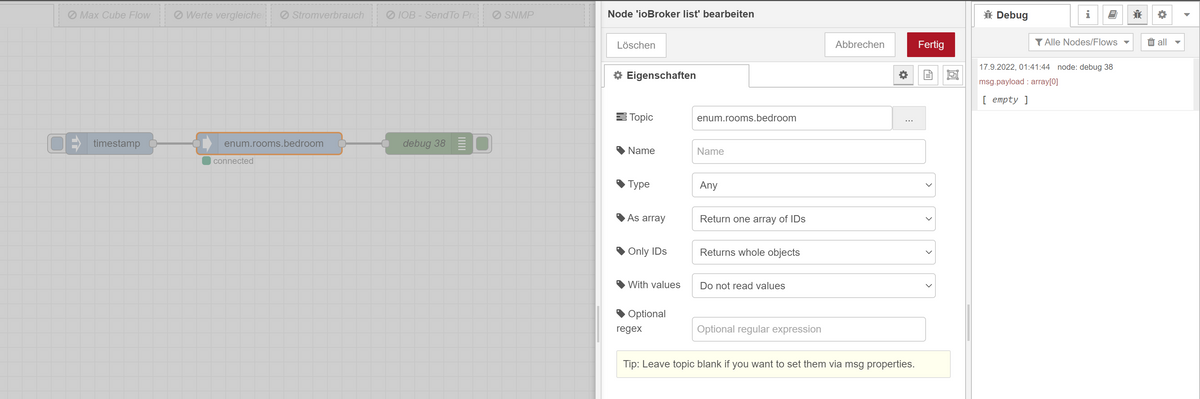Screen dimensions: 1200x399
Task: Open the Only IDs dropdown
Action: 813,252
